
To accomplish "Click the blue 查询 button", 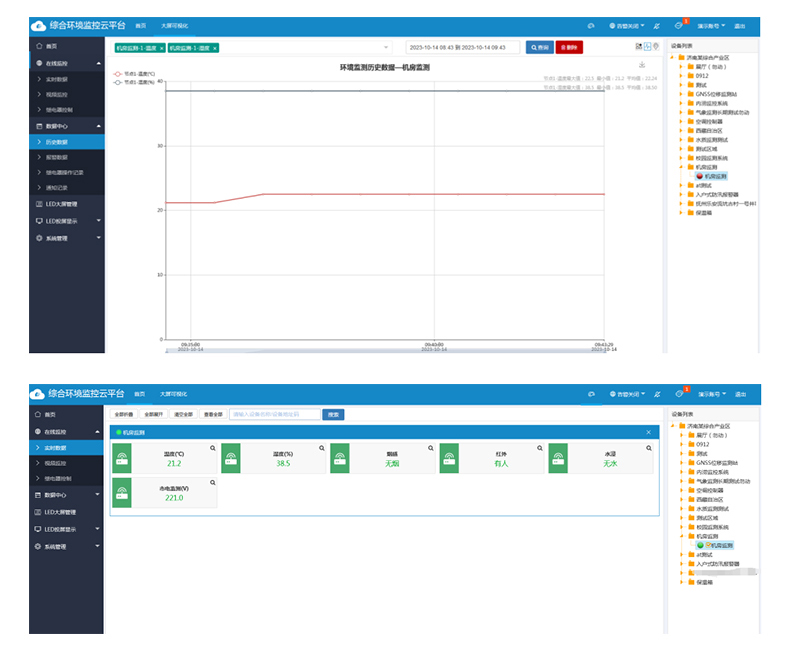I will (x=538, y=47).
